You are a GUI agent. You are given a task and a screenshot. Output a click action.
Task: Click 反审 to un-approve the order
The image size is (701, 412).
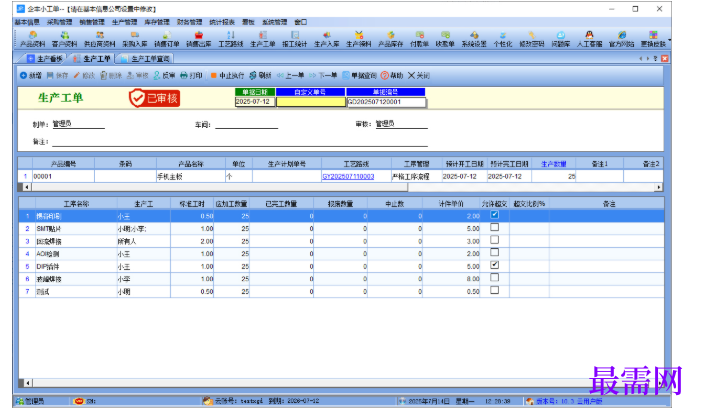[164, 76]
